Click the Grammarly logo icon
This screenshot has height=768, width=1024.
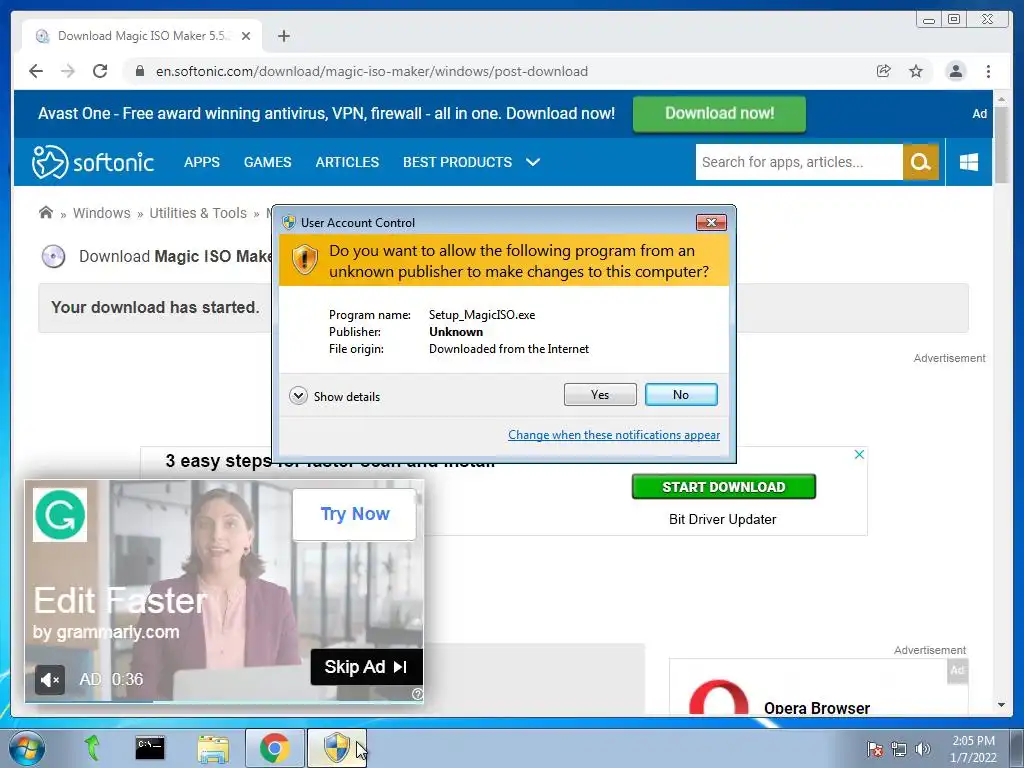coord(60,515)
